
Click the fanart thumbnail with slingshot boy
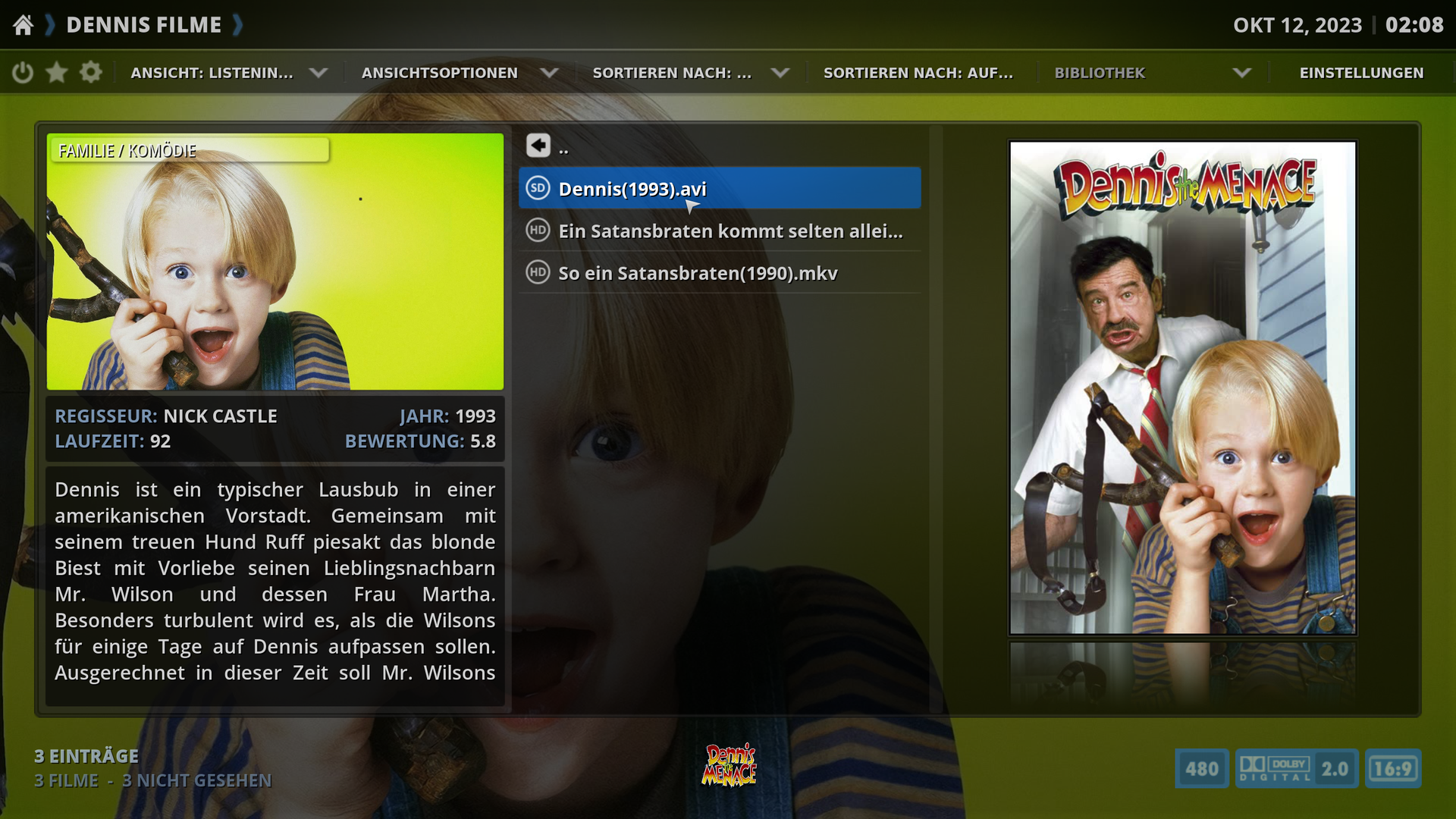[275, 262]
